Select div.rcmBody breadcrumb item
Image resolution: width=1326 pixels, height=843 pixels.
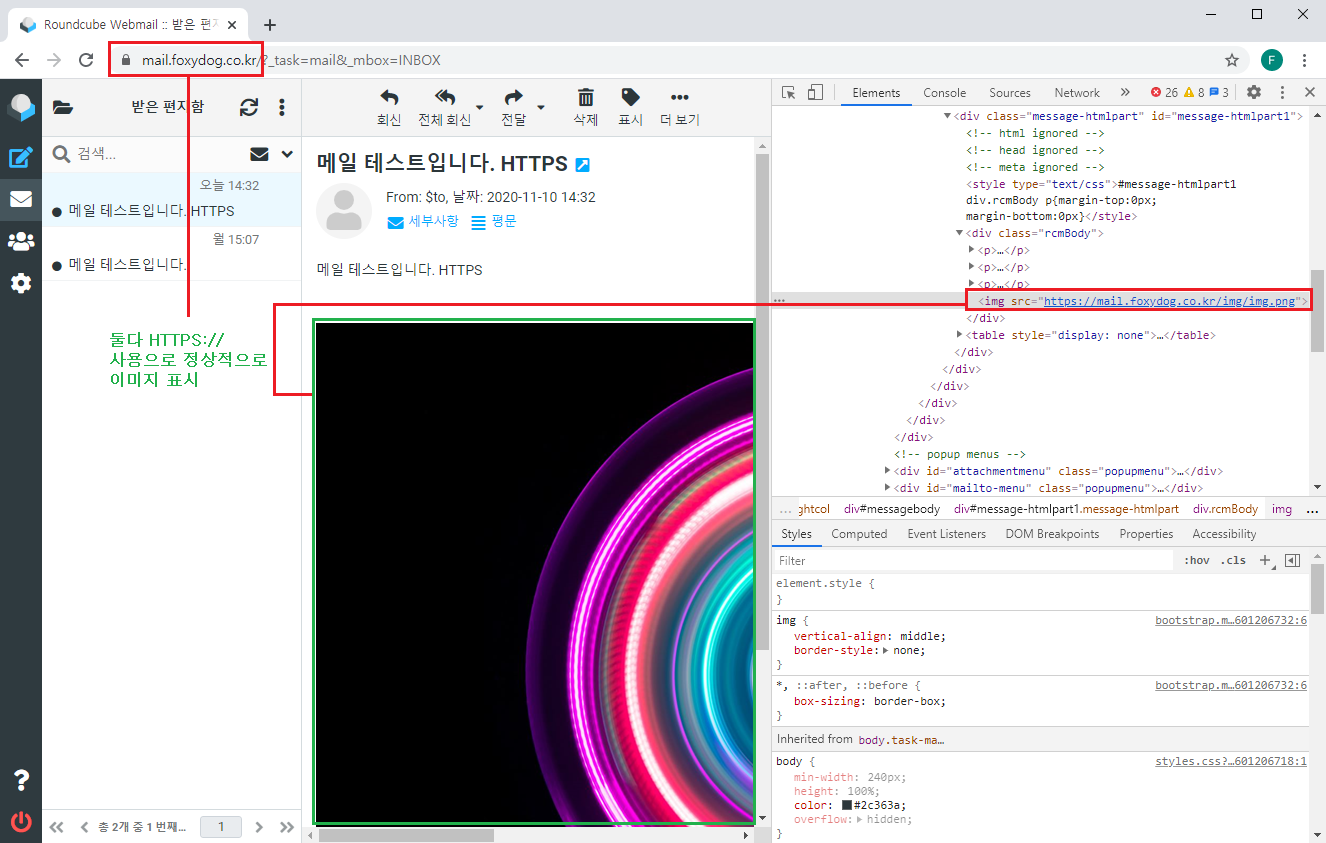(1225, 509)
